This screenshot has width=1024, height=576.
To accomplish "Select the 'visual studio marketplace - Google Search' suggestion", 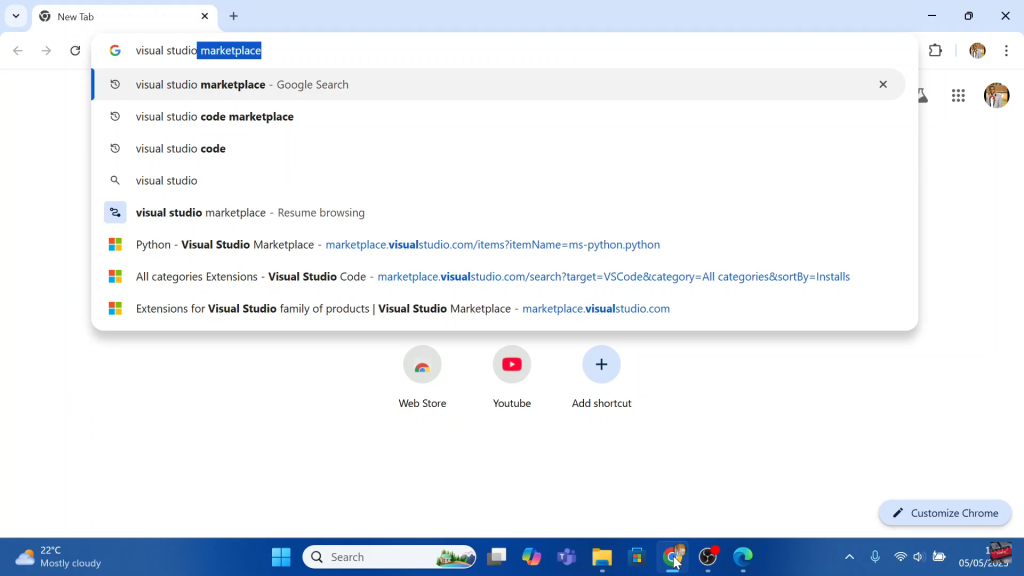I will click(x=498, y=84).
